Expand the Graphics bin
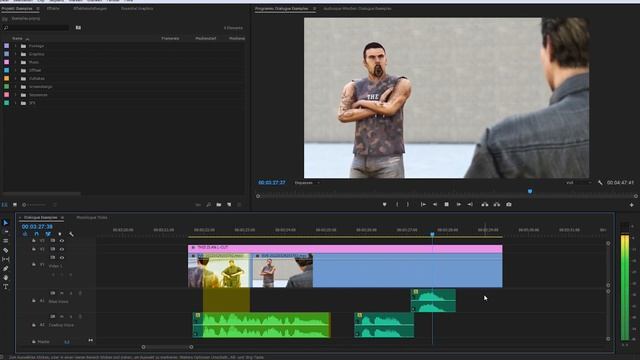The image size is (640, 360). [x=16, y=54]
